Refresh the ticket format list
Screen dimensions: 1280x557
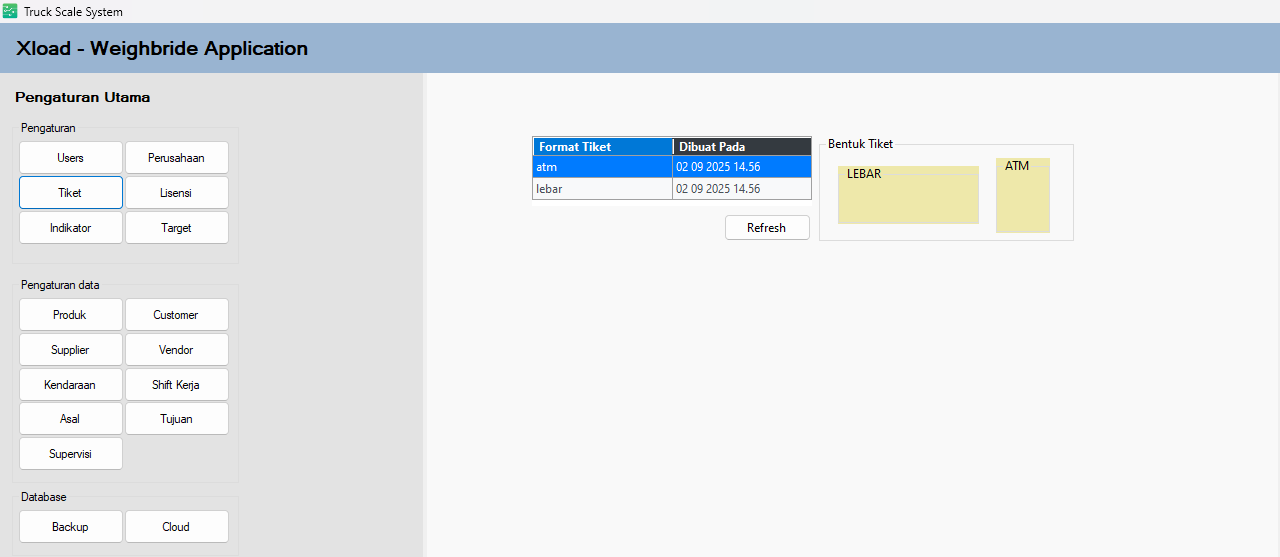767,228
